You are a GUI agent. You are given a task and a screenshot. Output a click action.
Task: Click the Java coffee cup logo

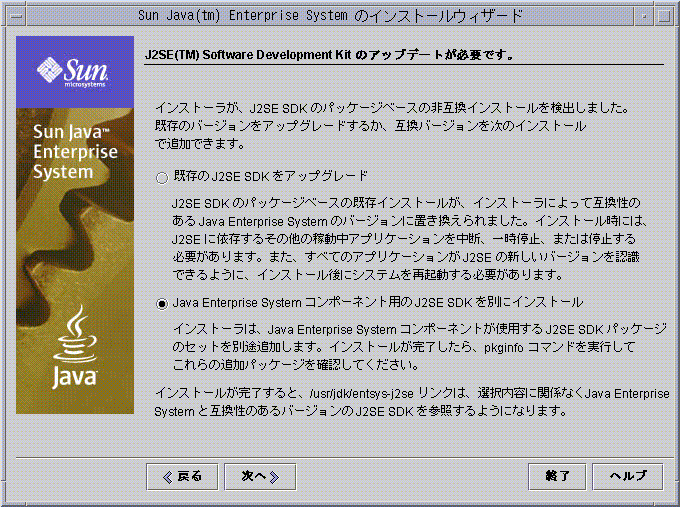[x=75, y=346]
